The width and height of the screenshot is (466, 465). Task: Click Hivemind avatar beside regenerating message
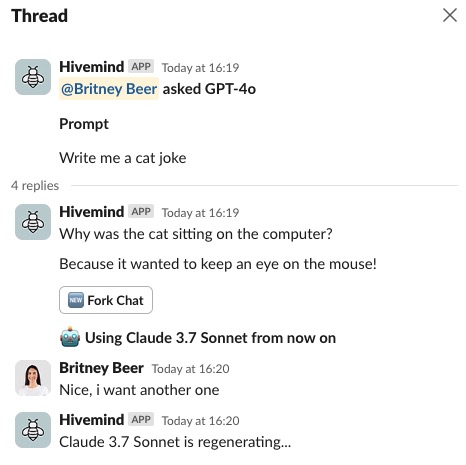click(x=33, y=430)
